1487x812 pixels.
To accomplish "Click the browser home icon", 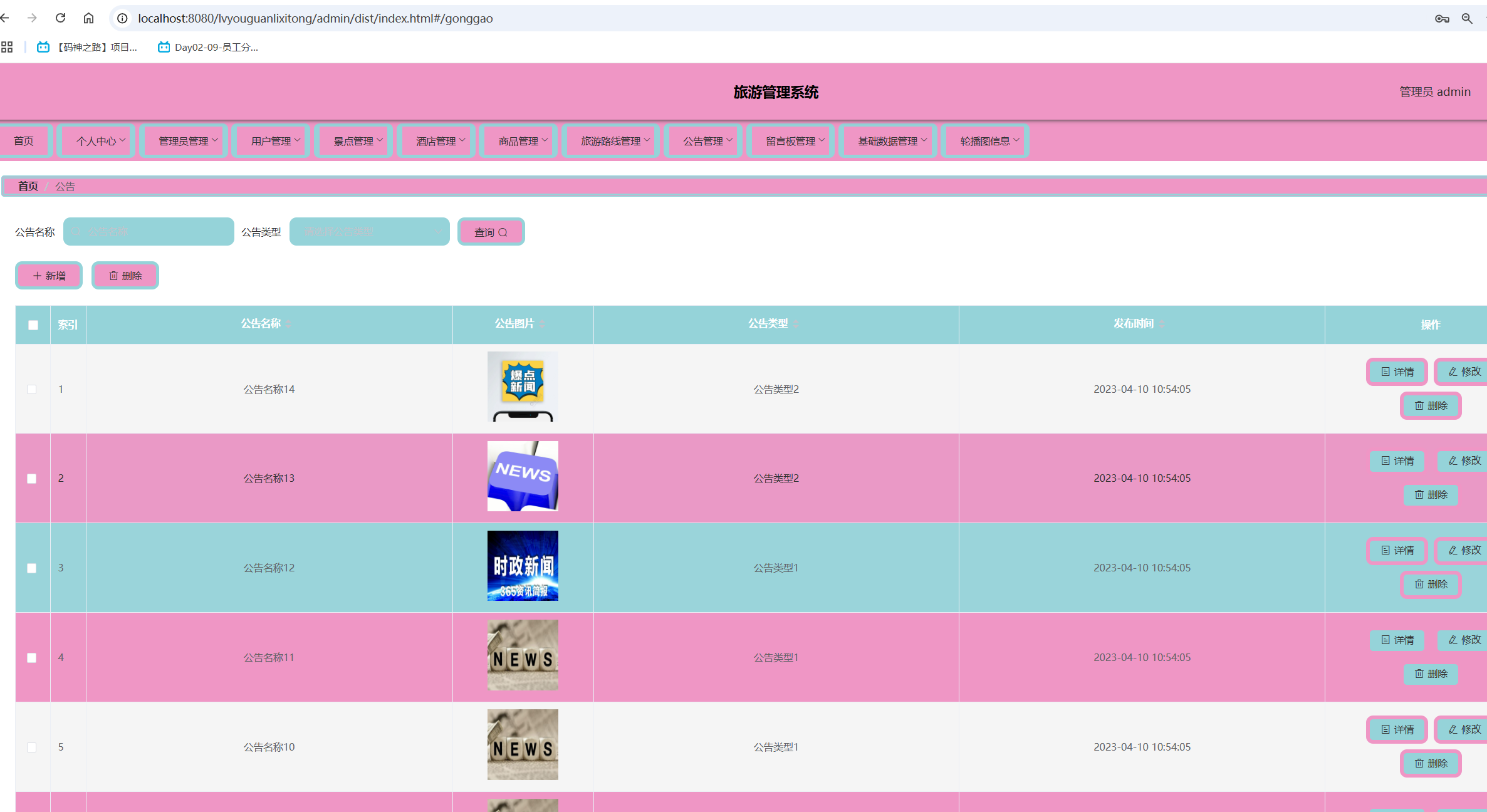I will coord(88,18).
